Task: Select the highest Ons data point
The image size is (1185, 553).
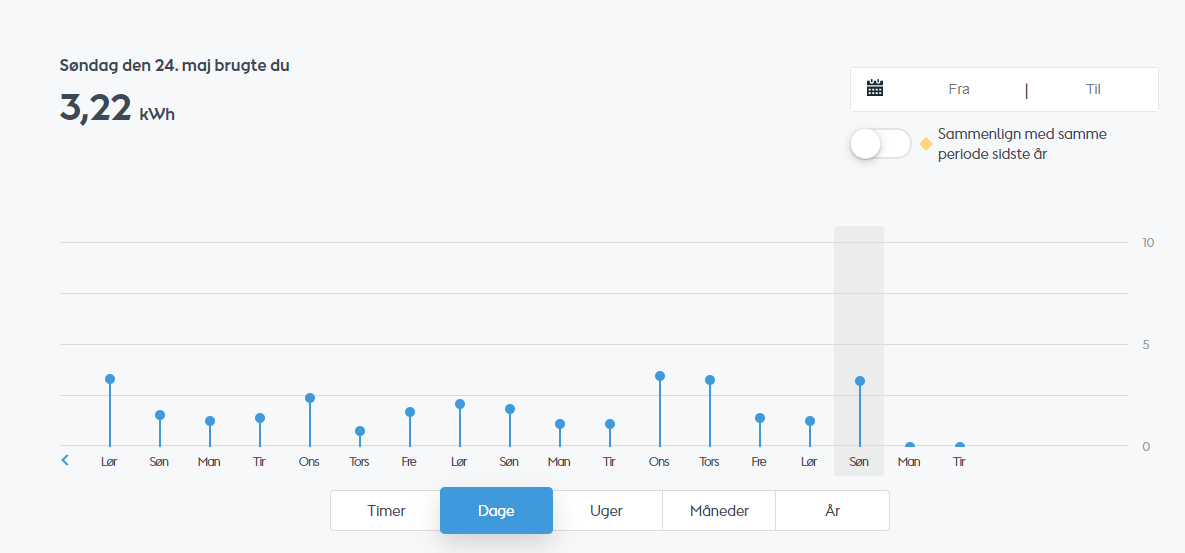Action: (x=660, y=376)
